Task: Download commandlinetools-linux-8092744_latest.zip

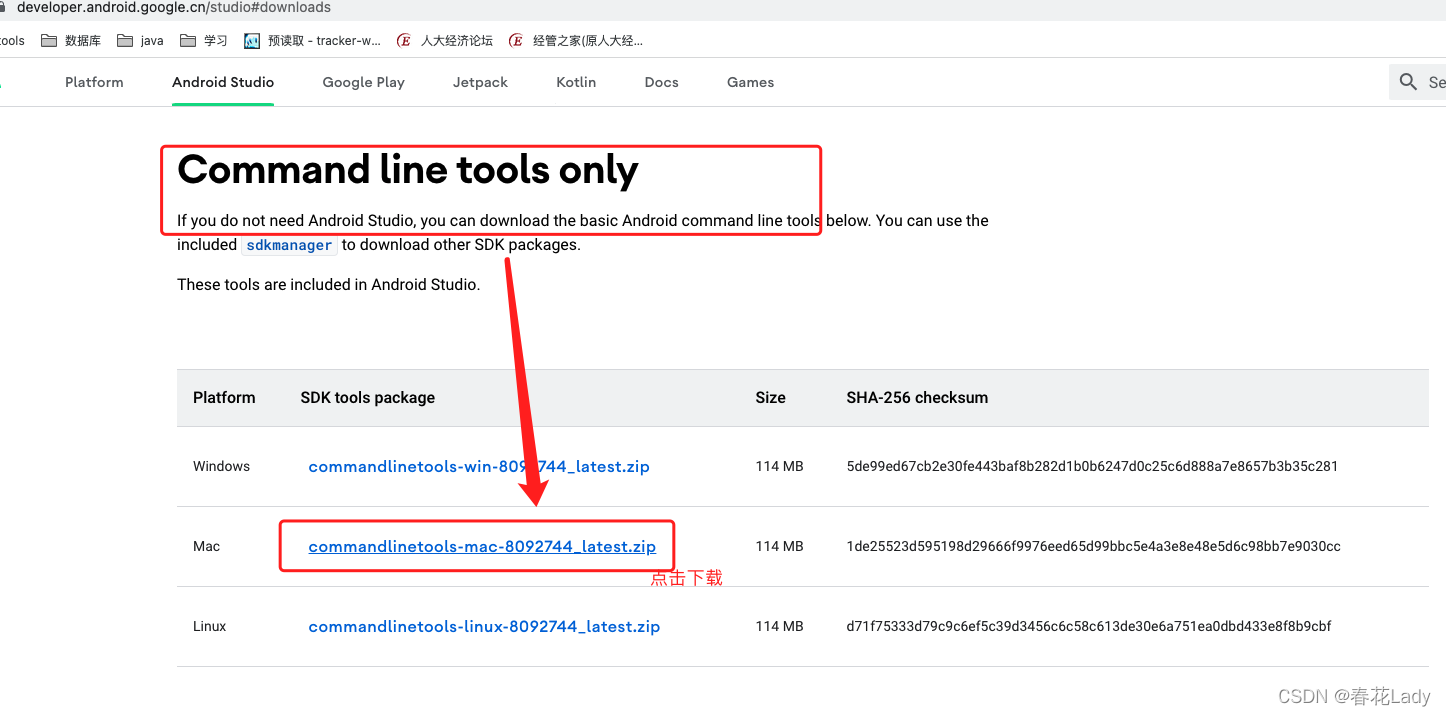Action: pos(484,626)
